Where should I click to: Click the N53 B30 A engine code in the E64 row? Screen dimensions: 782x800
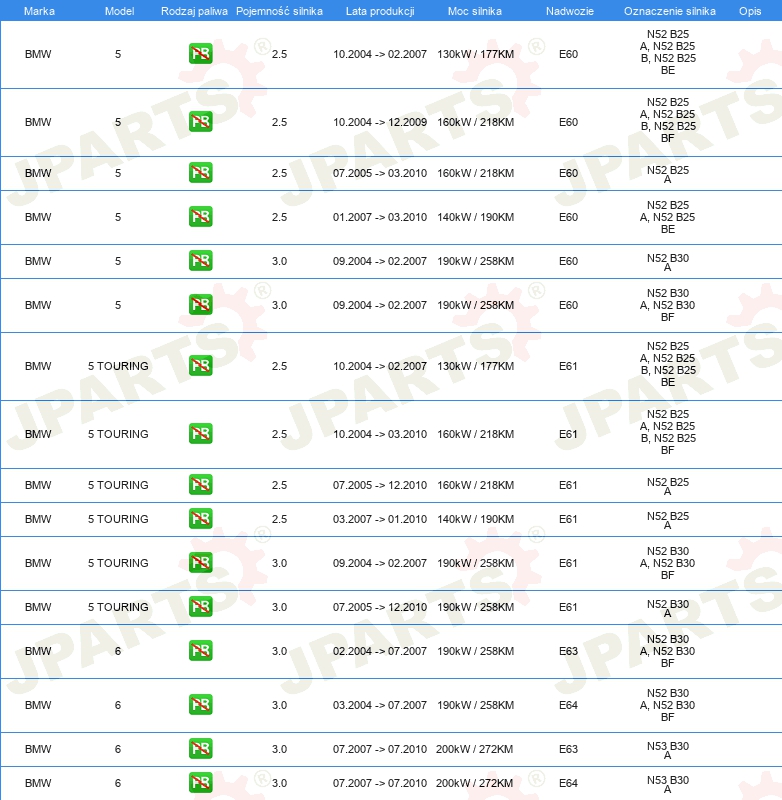668,784
